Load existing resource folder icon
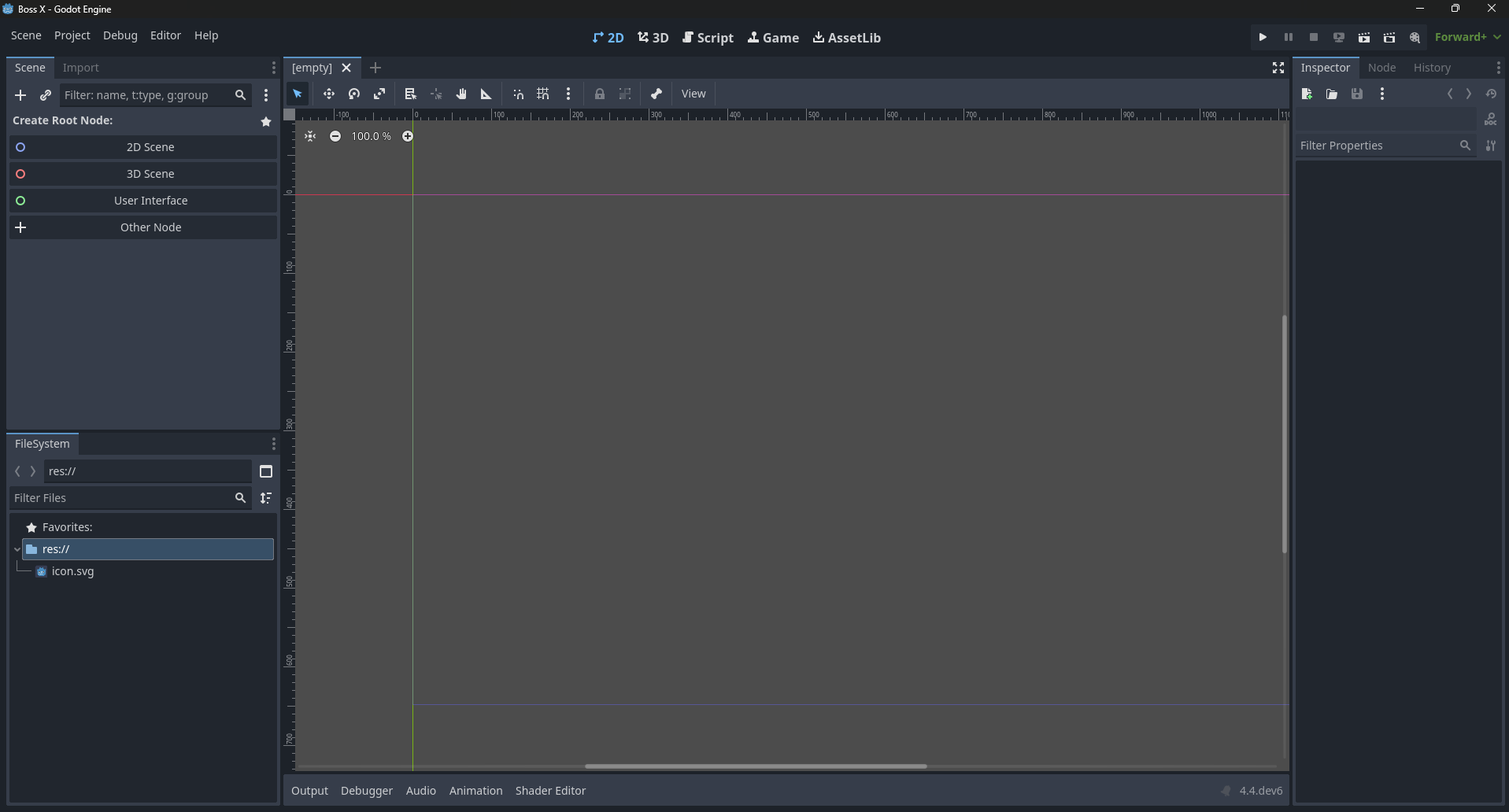Image resolution: width=1509 pixels, height=812 pixels. (1332, 94)
